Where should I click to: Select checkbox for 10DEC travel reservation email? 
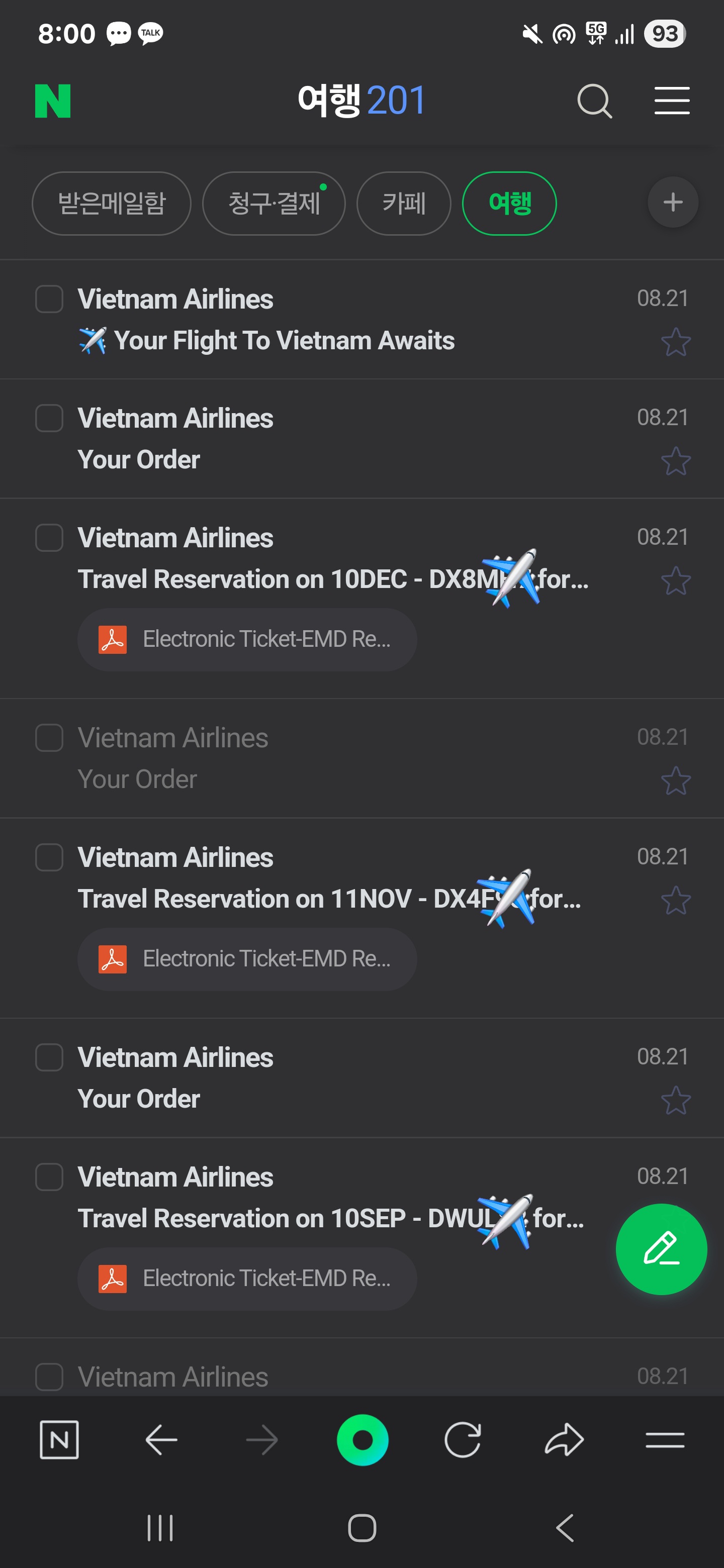49,537
